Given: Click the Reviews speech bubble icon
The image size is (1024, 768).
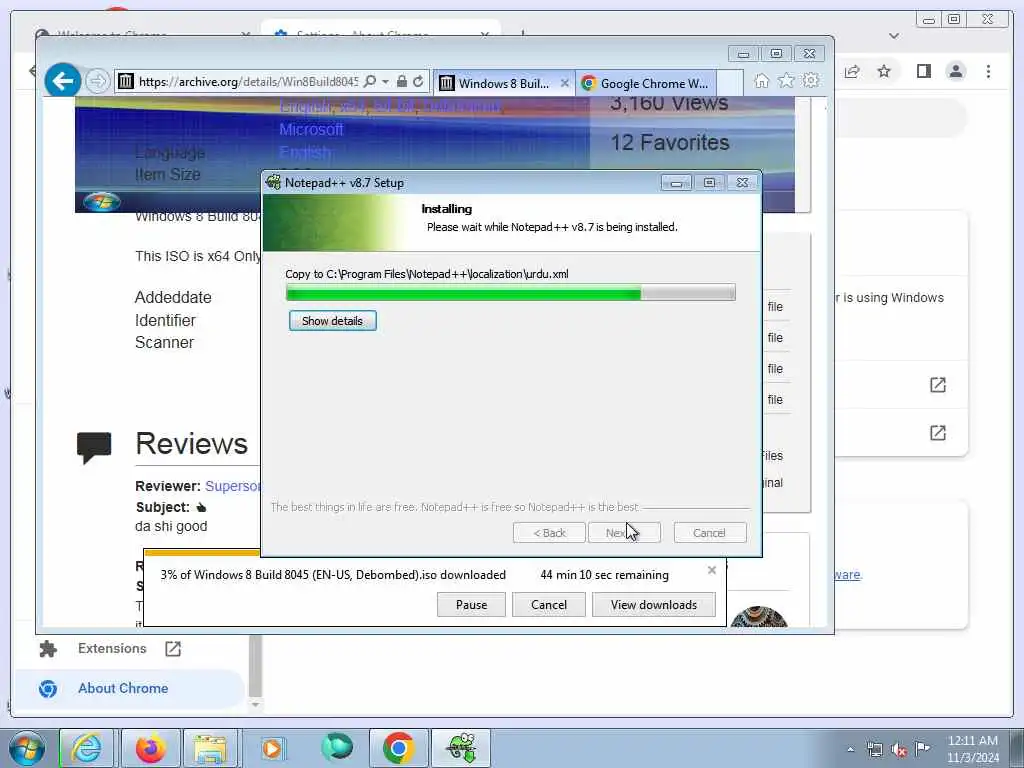Looking at the screenshot, I should pyautogui.click(x=94, y=447).
